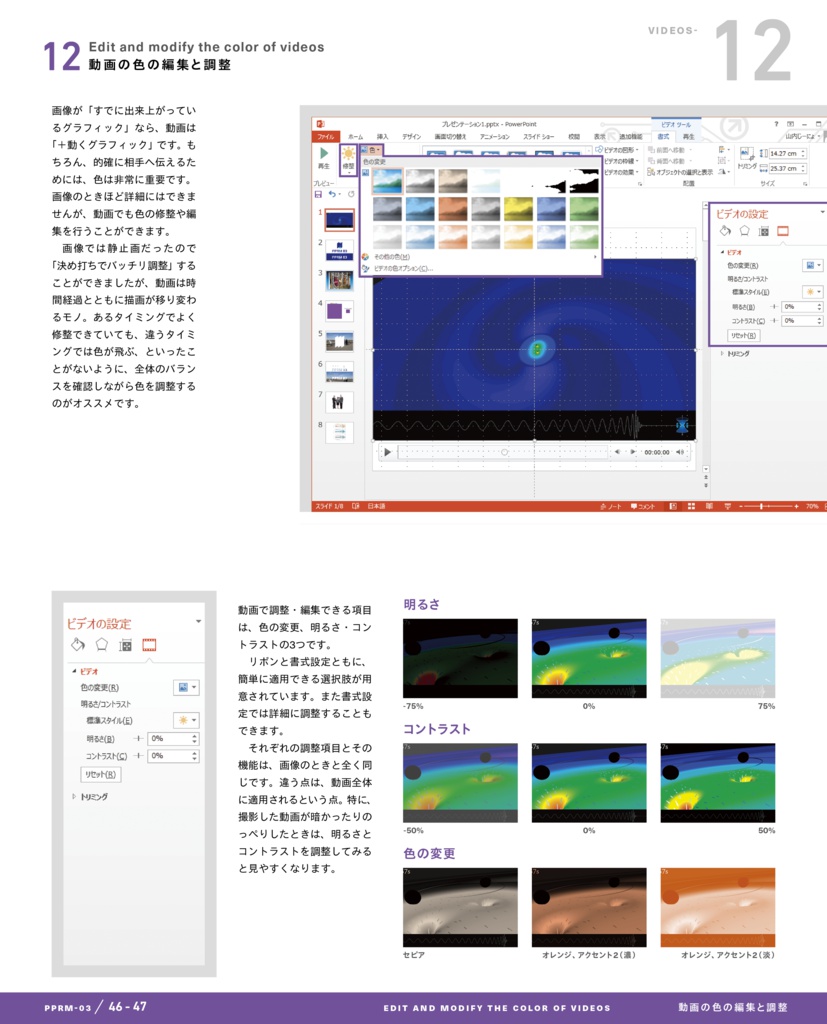Open the 色の変更(R) dropdown in ビデオの設定
The image size is (827, 1024).
click(x=812, y=266)
